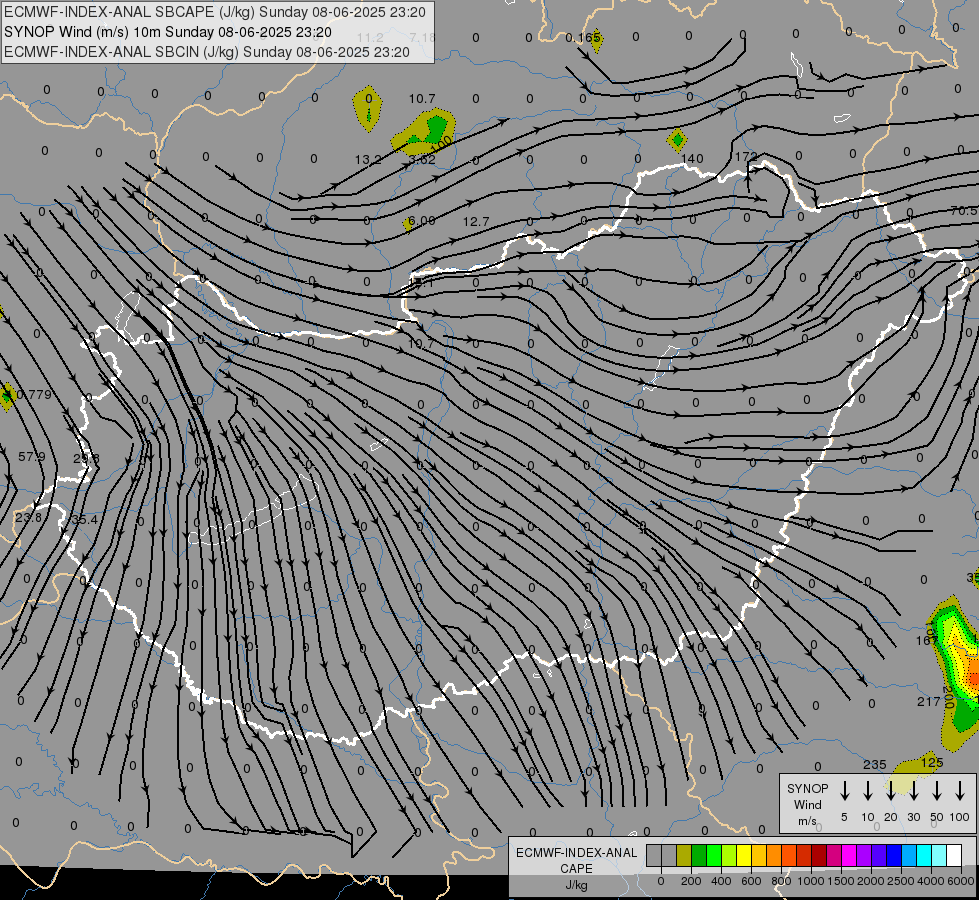Click the 235 value above wind legend

tap(875, 764)
